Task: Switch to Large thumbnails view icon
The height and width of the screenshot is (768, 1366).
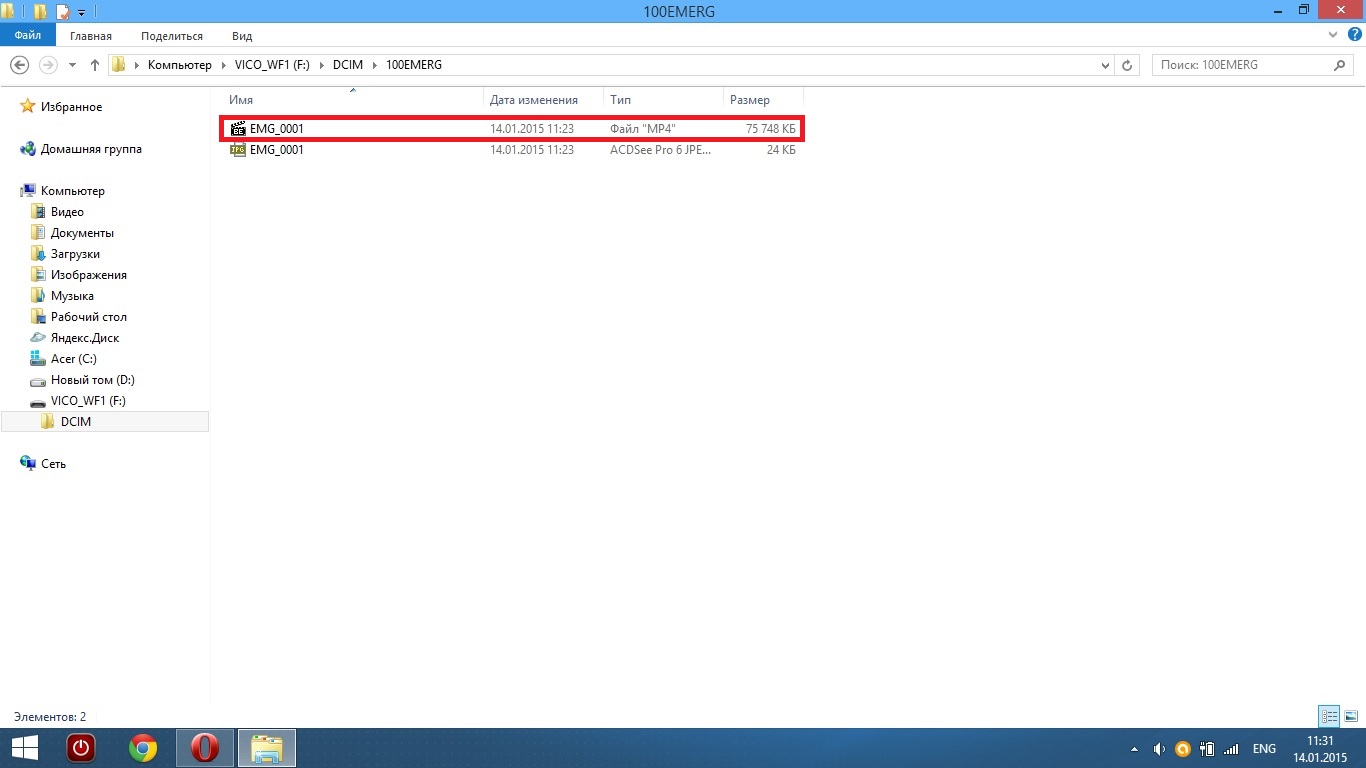Action: (1350, 716)
